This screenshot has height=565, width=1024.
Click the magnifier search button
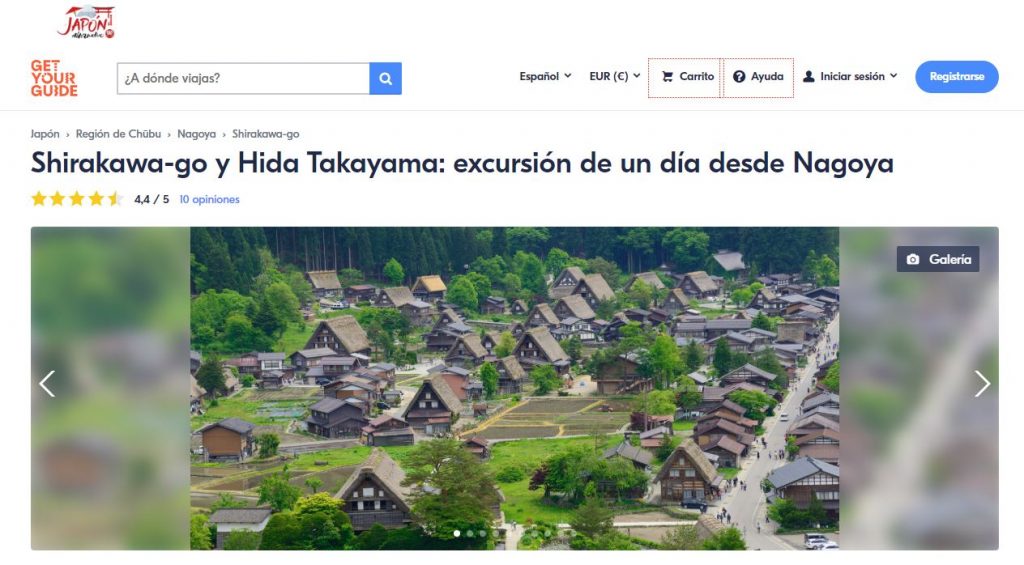(x=385, y=78)
